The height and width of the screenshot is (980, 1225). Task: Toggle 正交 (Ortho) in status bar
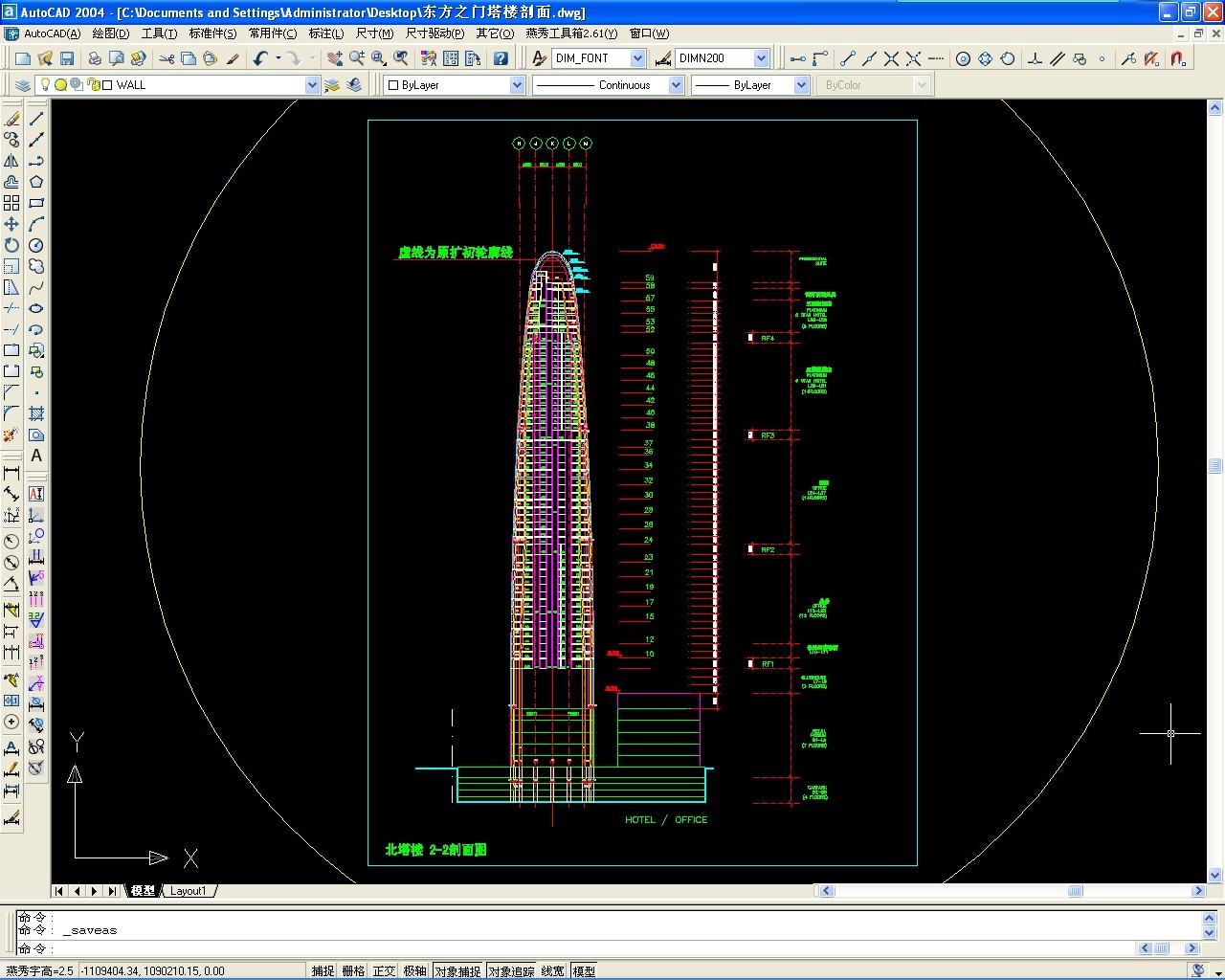tap(384, 970)
